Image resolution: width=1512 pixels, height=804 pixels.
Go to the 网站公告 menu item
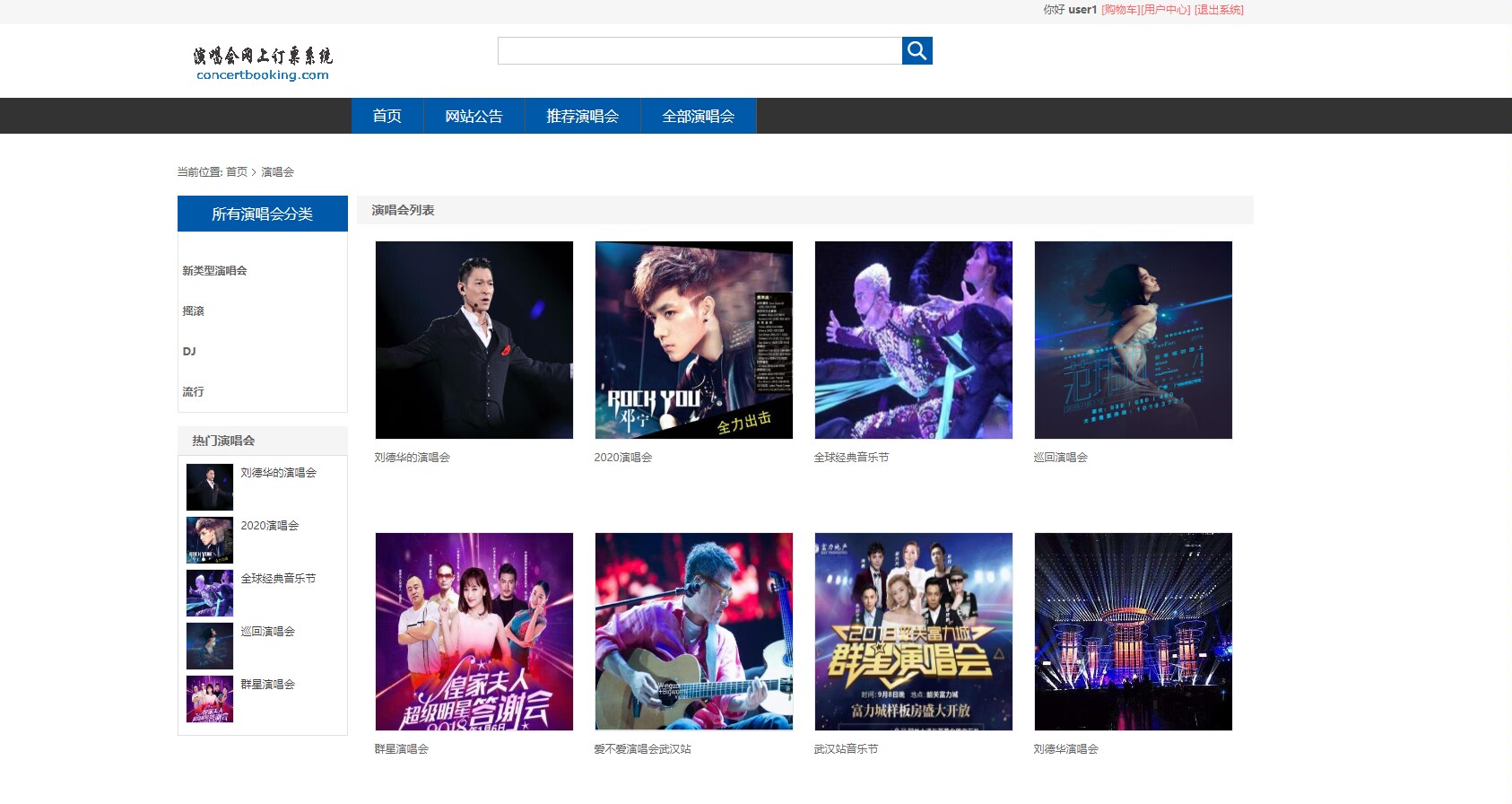[474, 117]
